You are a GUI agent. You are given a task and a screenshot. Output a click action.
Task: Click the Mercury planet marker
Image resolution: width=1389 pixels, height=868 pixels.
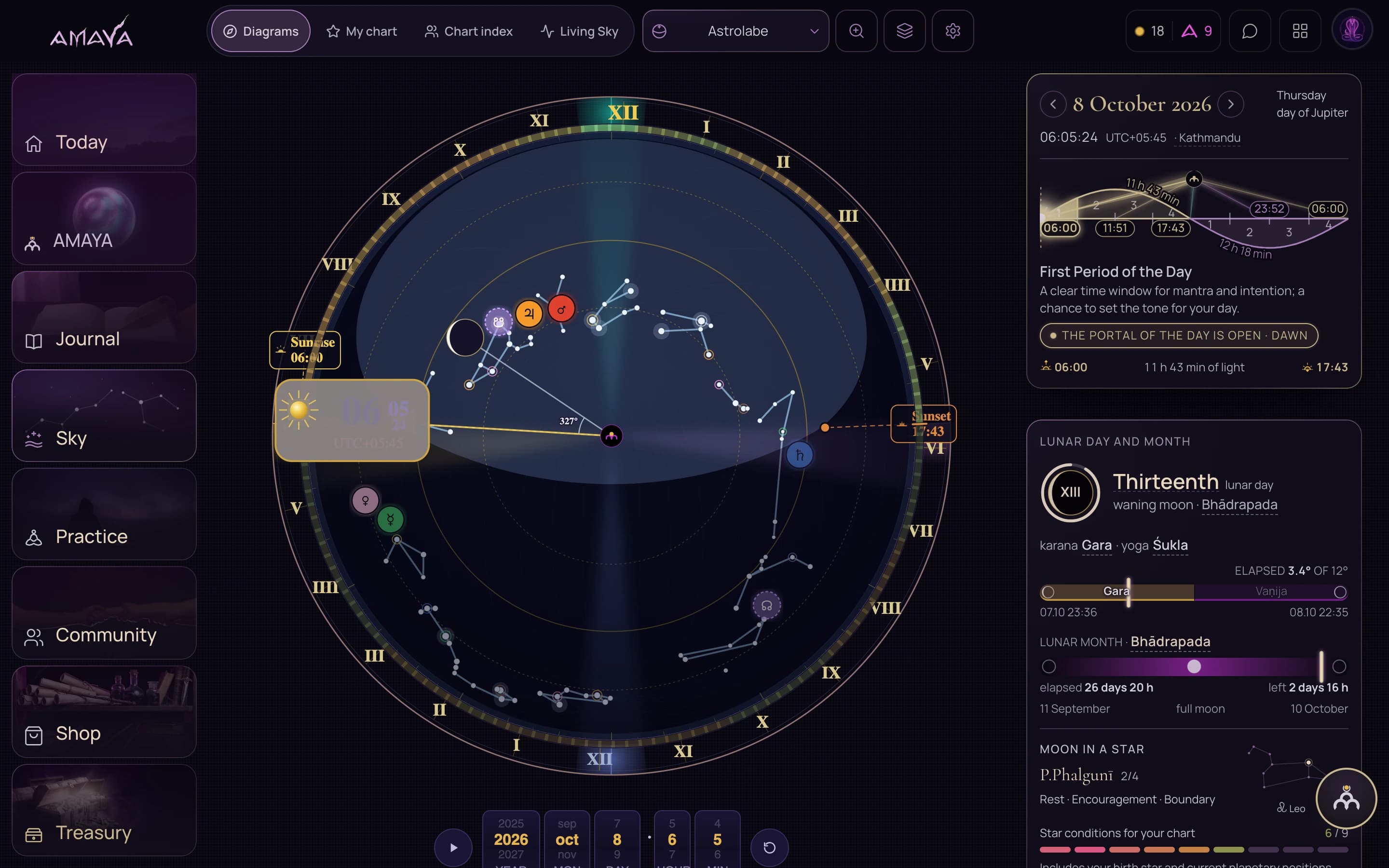click(x=390, y=519)
